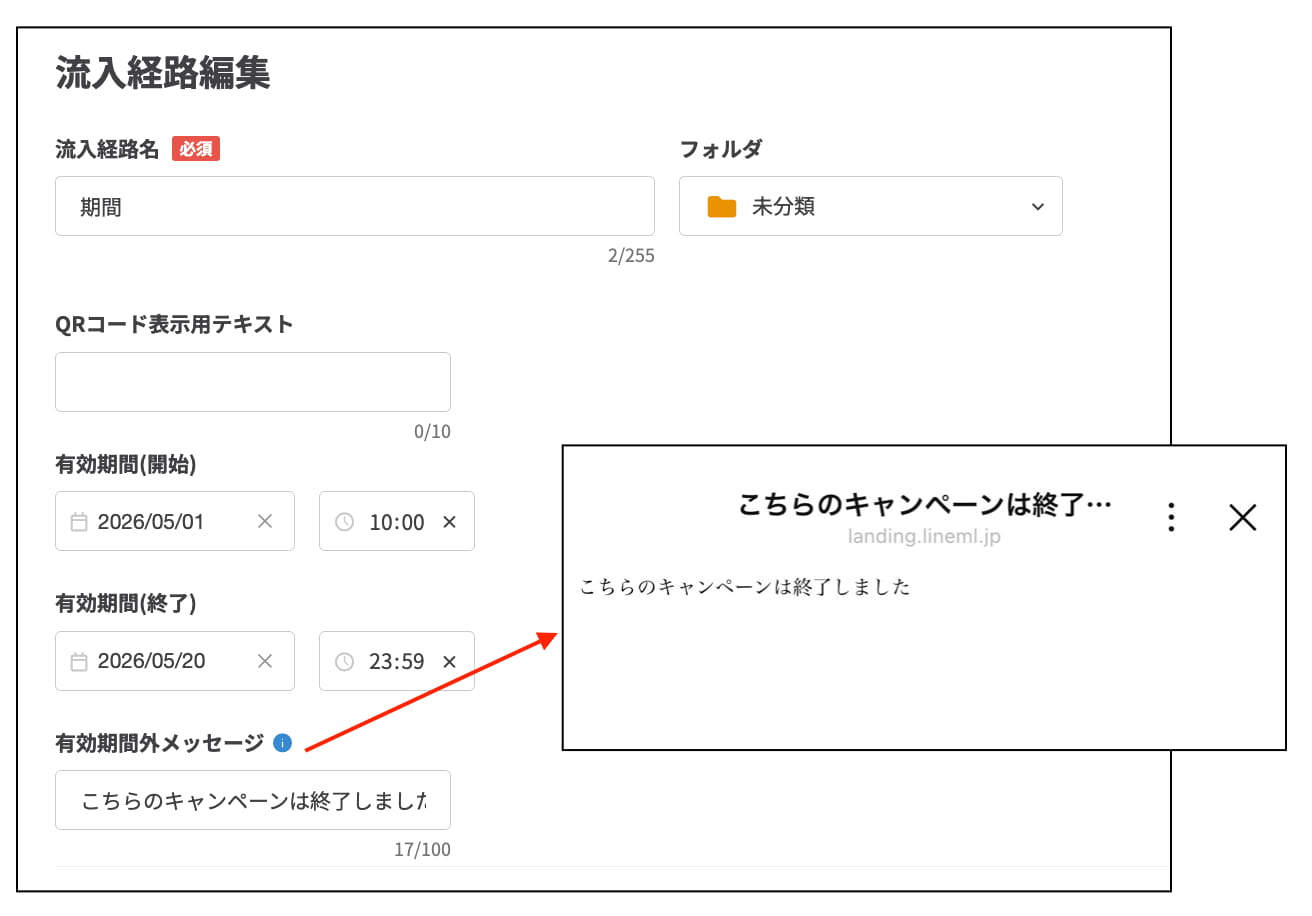1312x916 pixels.
Task: Click the QRコード表示用テキスト input field
Action: pos(252,381)
